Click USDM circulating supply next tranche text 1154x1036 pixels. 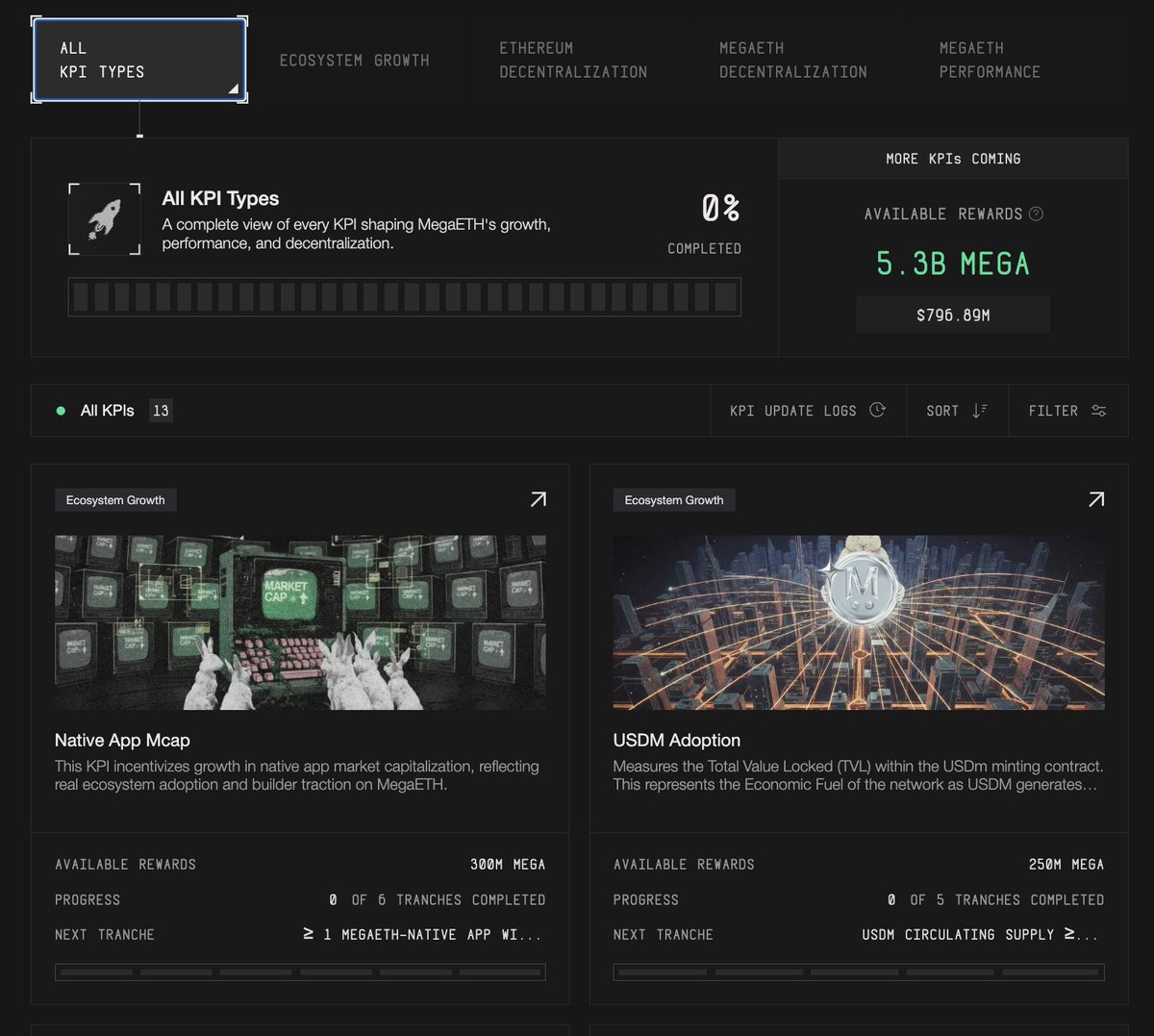point(980,935)
